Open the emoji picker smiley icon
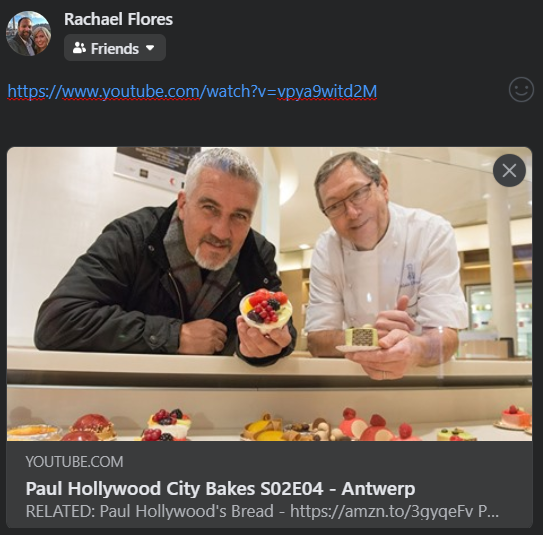The height and width of the screenshot is (535, 543). point(521,90)
